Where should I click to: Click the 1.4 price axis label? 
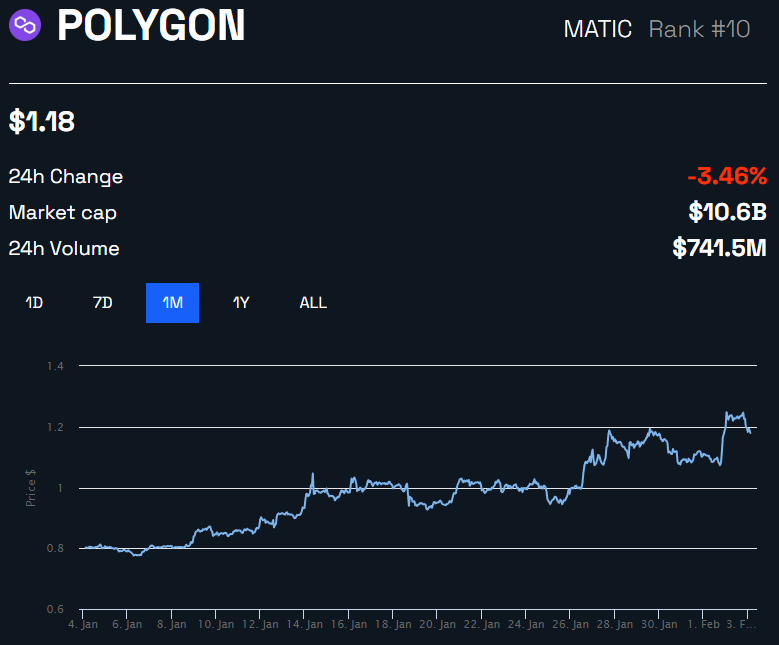pos(55,366)
